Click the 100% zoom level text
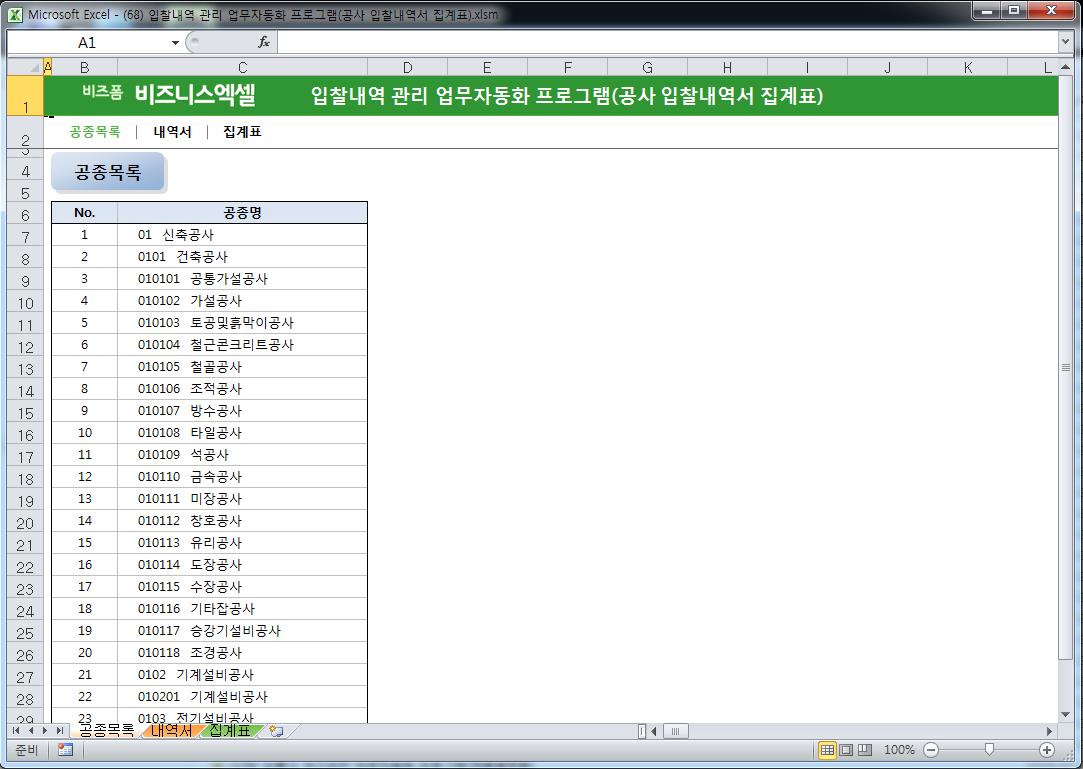 [899, 750]
